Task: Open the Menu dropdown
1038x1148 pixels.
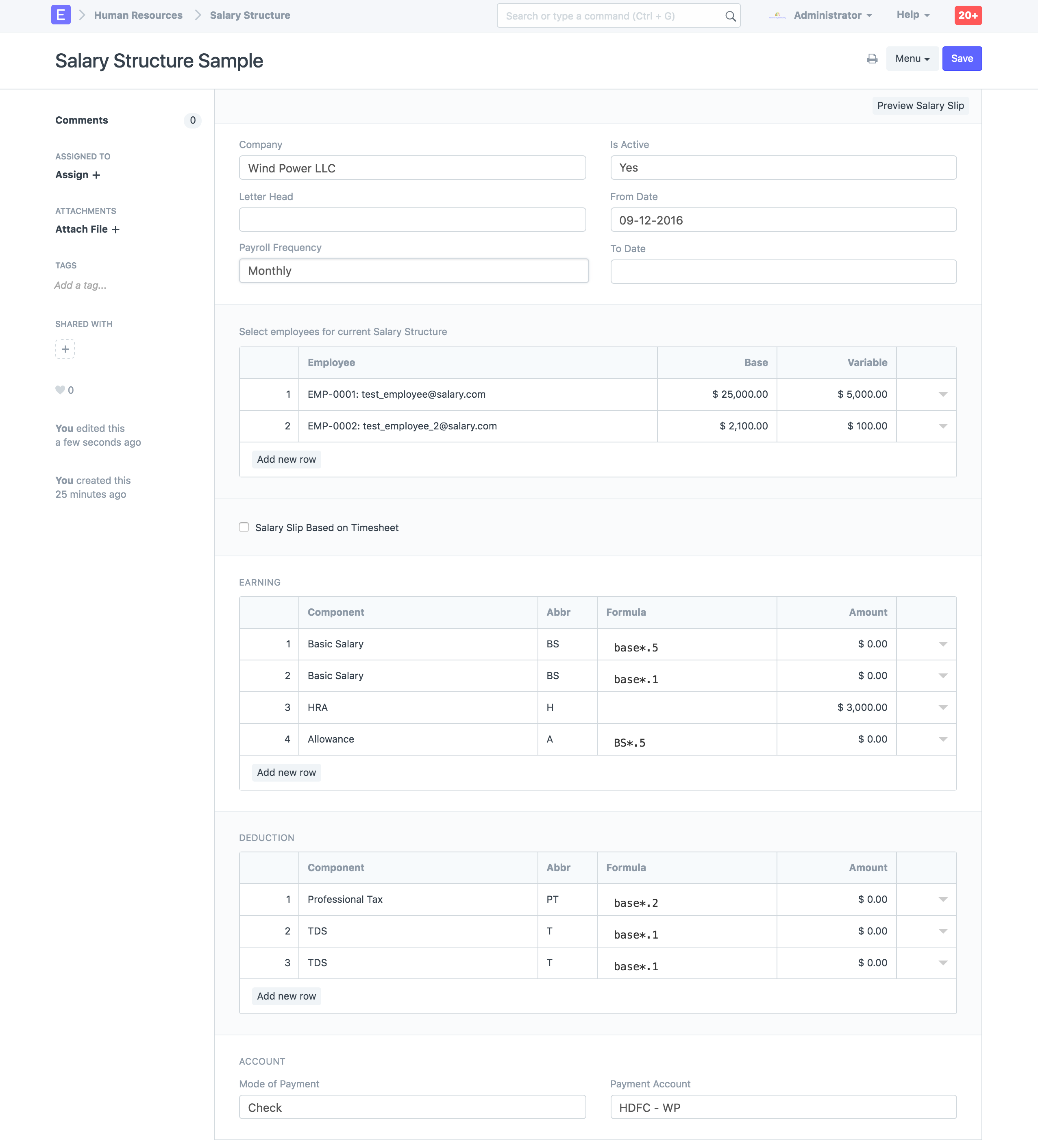Action: 912,59
